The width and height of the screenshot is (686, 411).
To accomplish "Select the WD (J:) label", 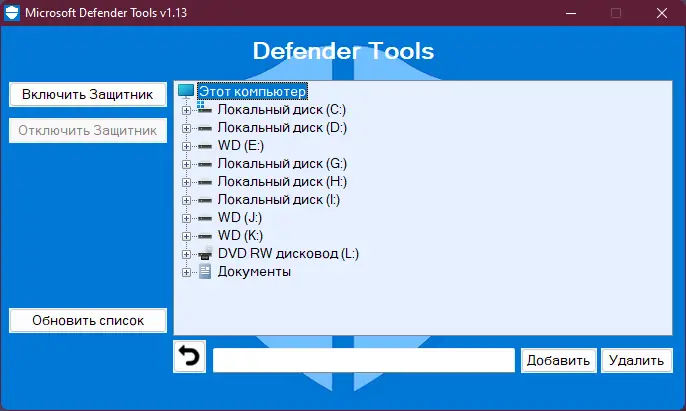I will click(x=240, y=217).
